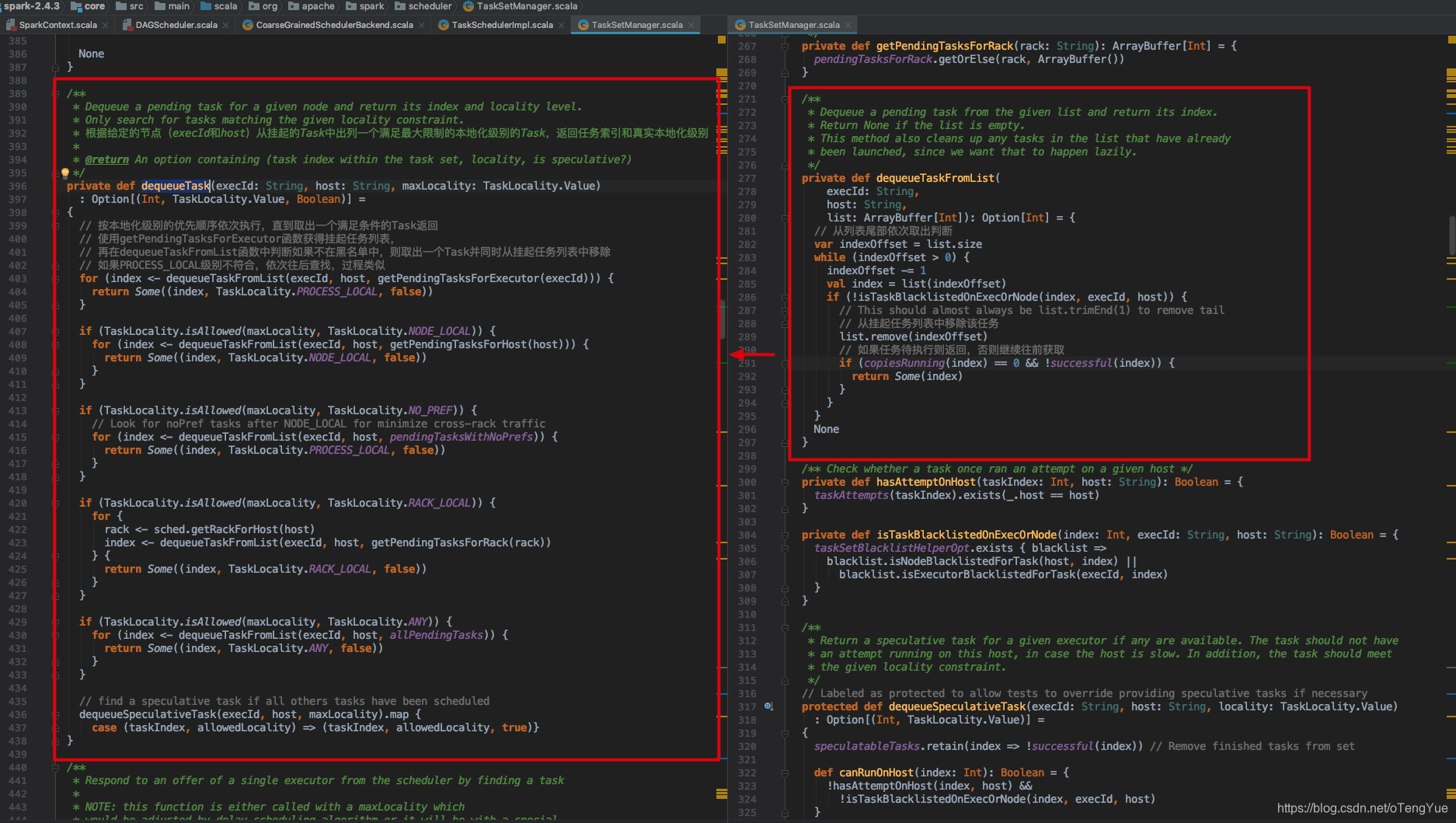Click dequeueSpeculativeTask definition name at line 317
Screen dimensions: 1456x823
click(x=957, y=706)
